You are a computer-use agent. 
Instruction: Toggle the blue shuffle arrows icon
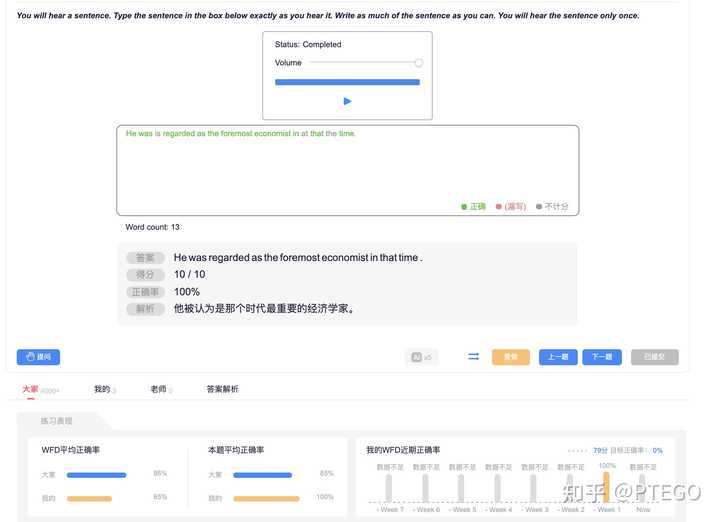[x=473, y=356]
